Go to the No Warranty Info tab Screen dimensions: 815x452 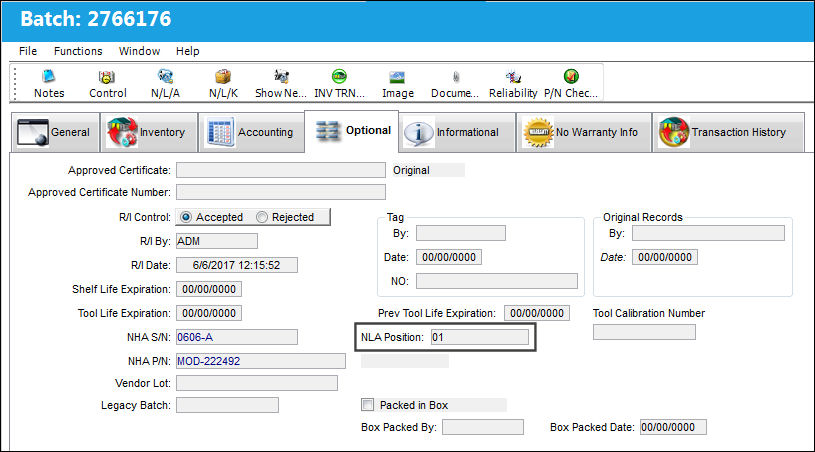pos(584,132)
